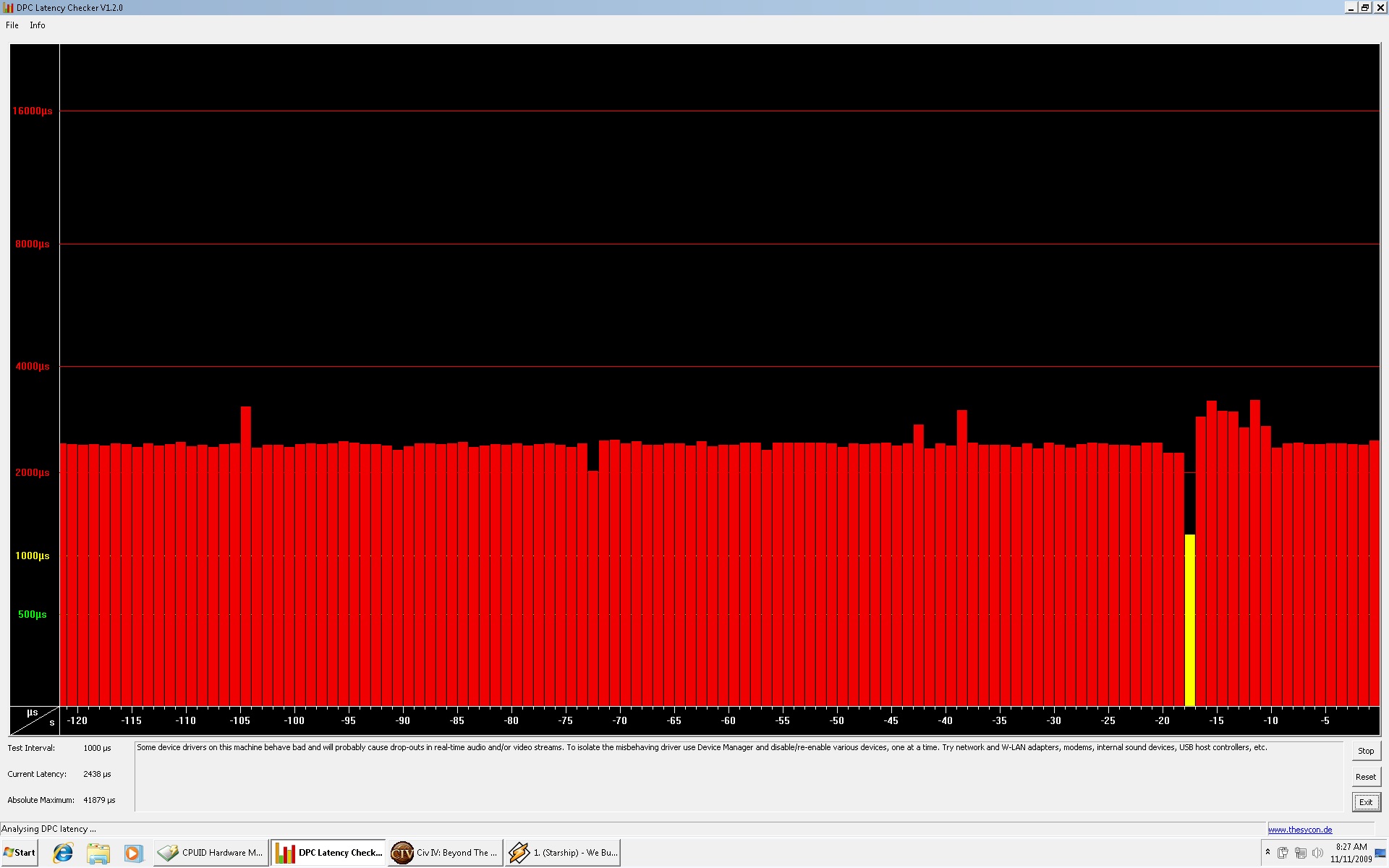
Task: Click Show Desktop button at taskbar end
Action: click(1380, 854)
